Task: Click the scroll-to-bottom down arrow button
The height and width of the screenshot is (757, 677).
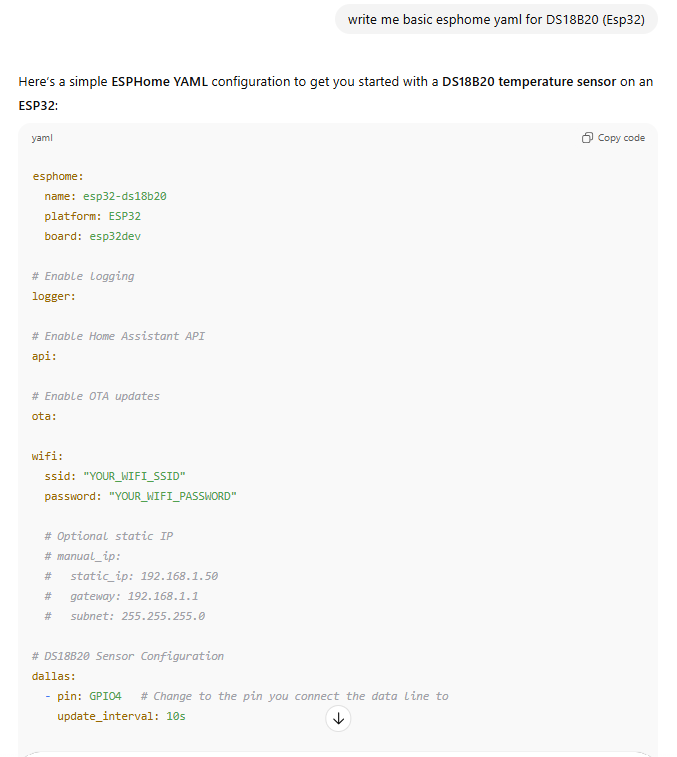Action: 338,718
